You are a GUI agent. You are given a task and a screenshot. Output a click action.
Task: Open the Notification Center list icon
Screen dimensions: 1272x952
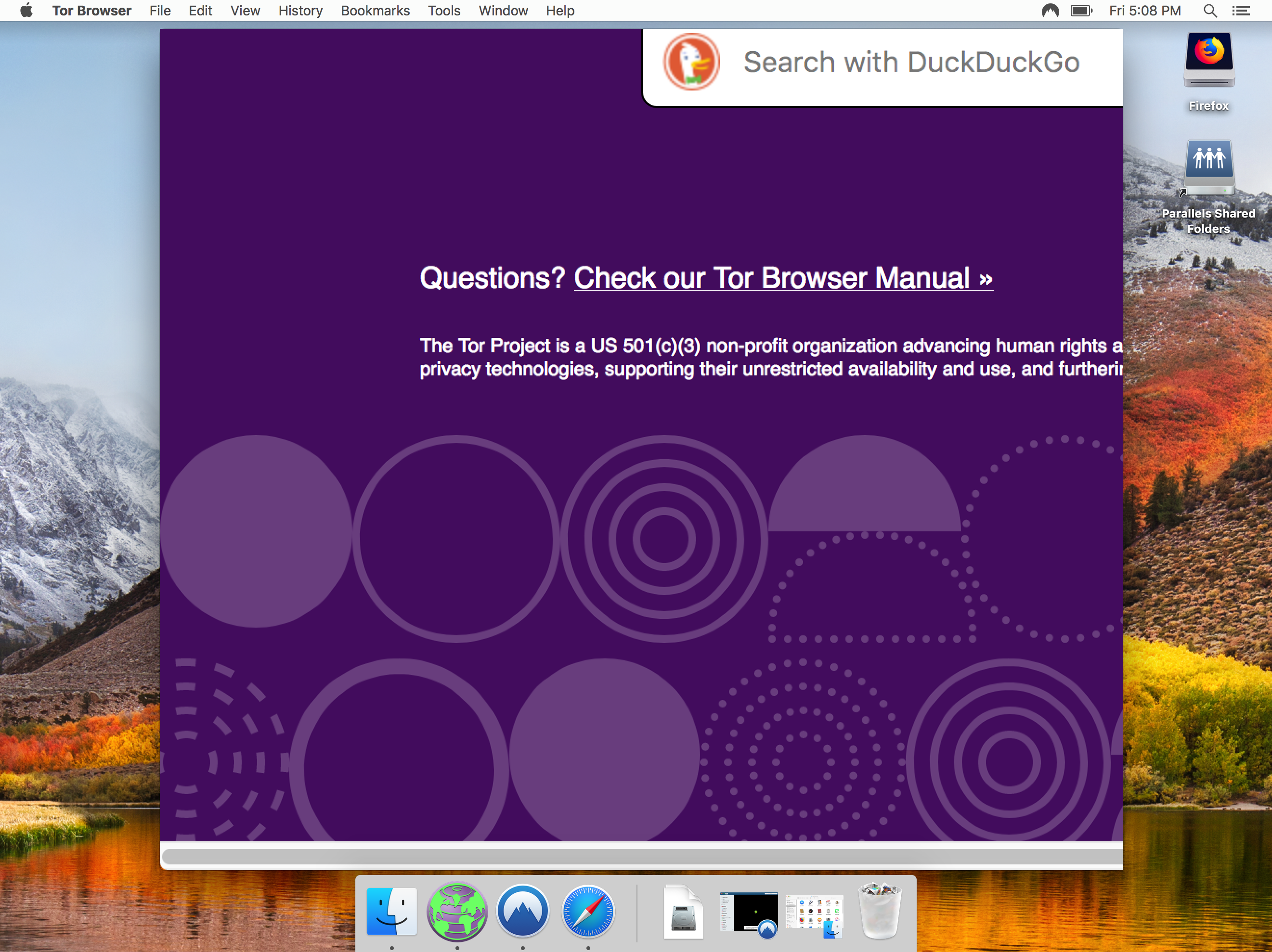(1241, 11)
